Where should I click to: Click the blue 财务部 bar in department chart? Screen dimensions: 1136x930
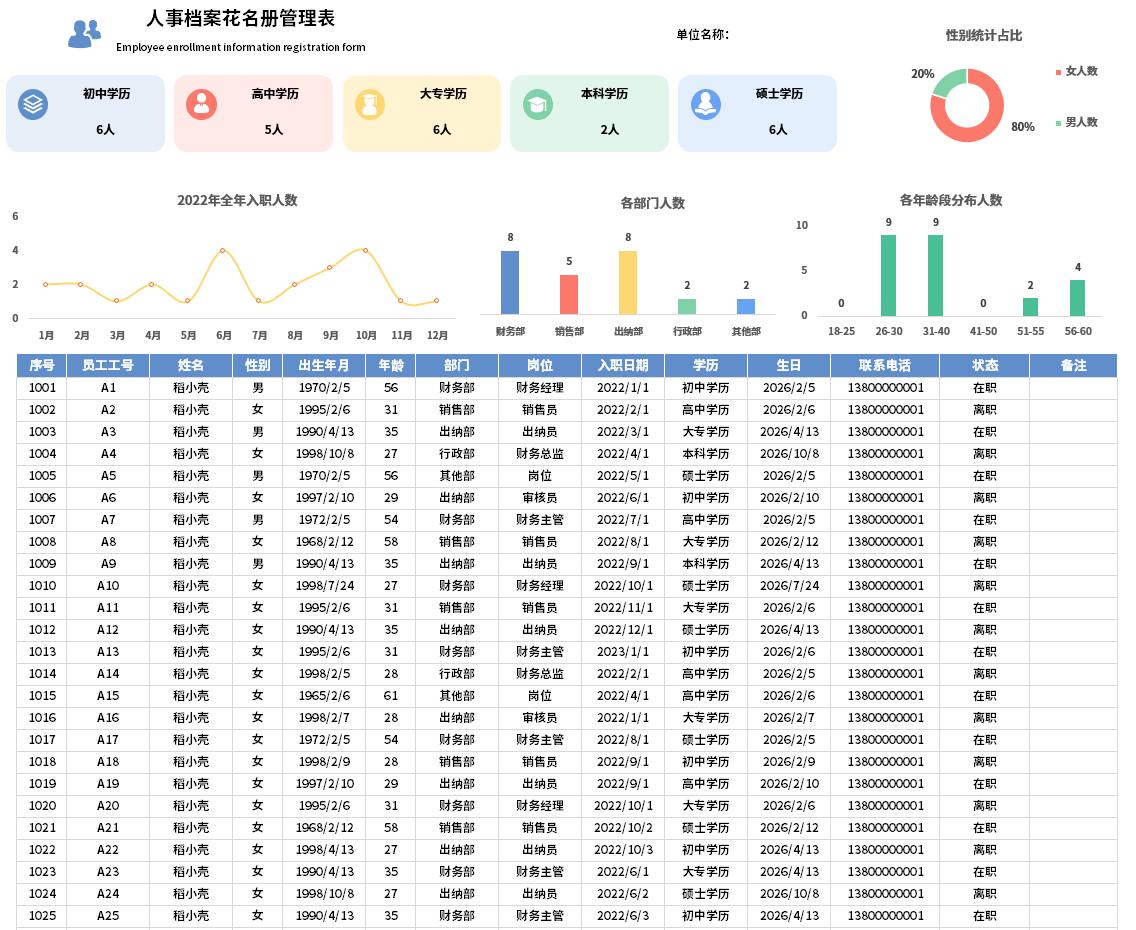pyautogui.click(x=510, y=282)
